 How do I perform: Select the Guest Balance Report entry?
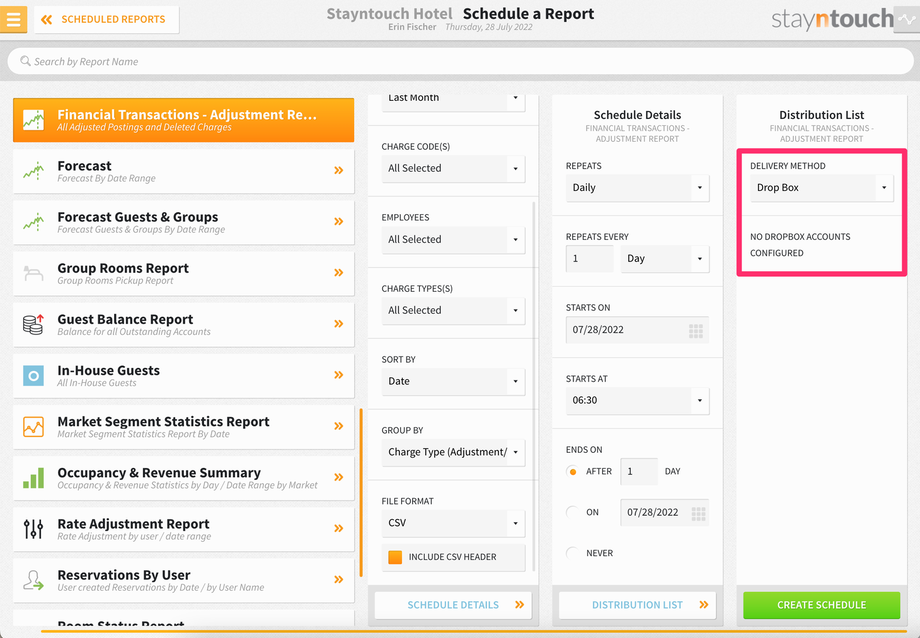pos(184,324)
